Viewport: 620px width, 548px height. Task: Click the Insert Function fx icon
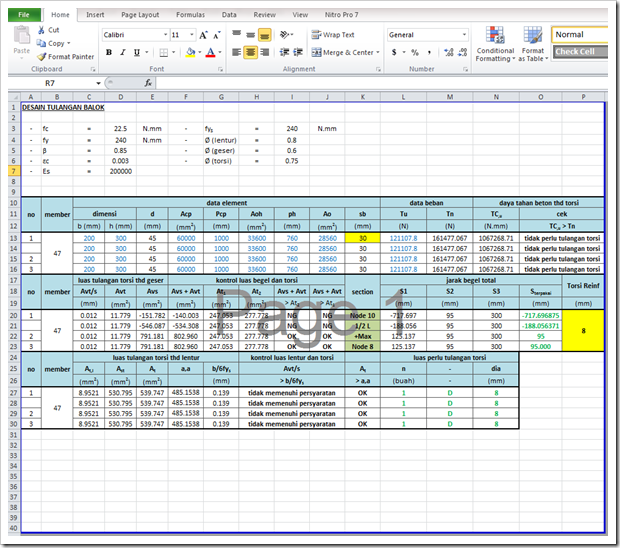click(x=148, y=83)
